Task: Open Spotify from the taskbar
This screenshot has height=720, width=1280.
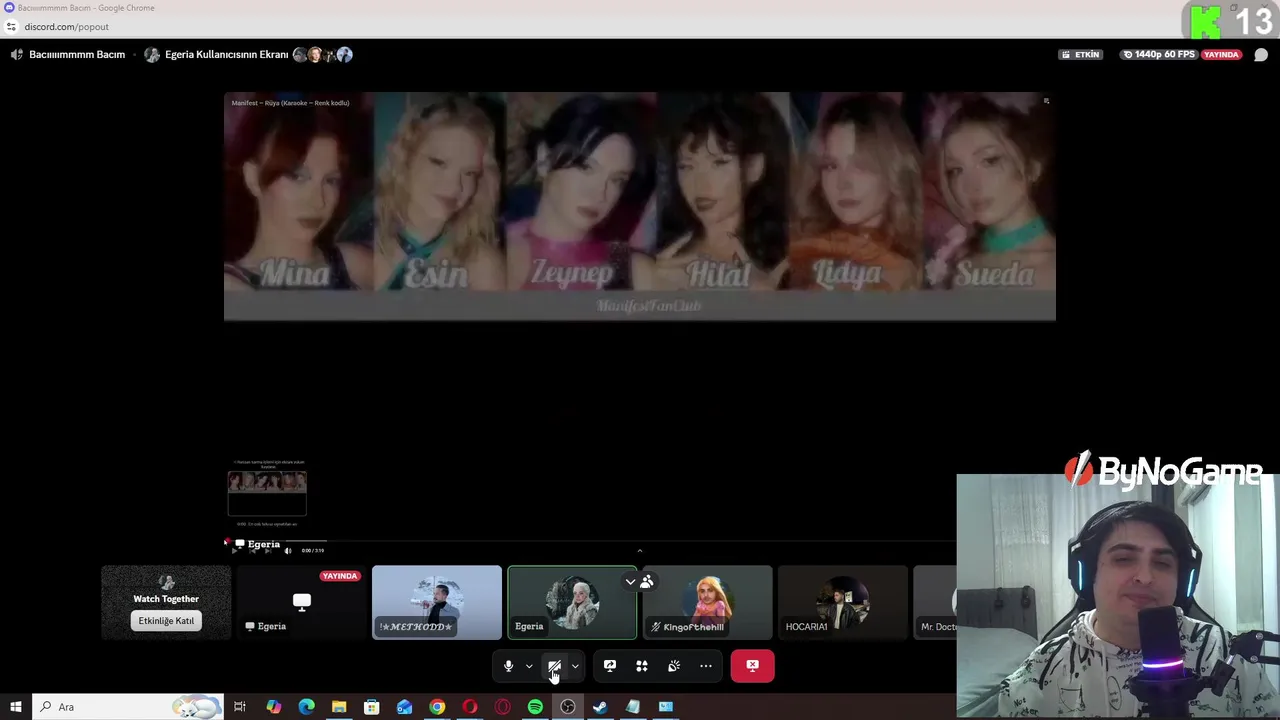Action: pos(535,707)
